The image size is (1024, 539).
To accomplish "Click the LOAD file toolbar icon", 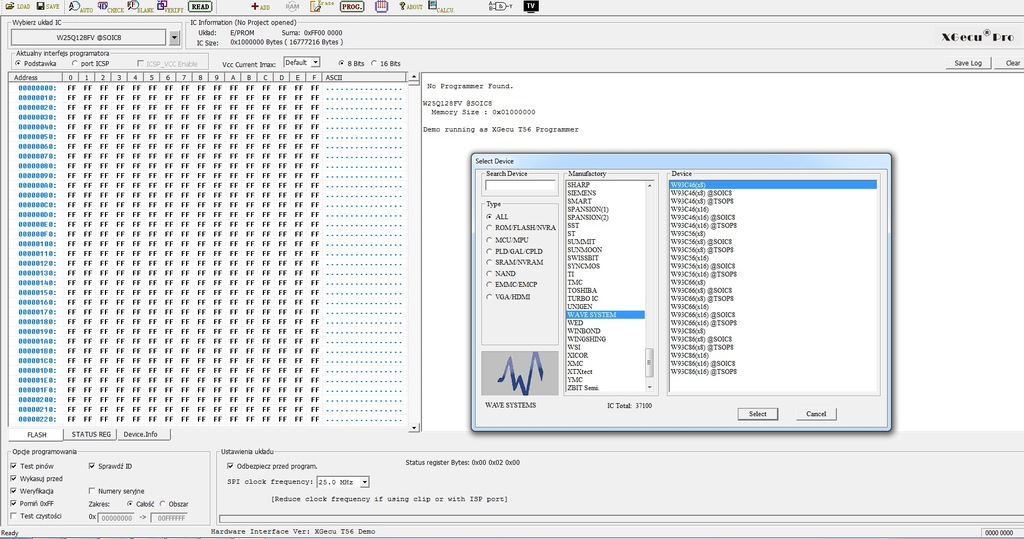I will [17, 6].
